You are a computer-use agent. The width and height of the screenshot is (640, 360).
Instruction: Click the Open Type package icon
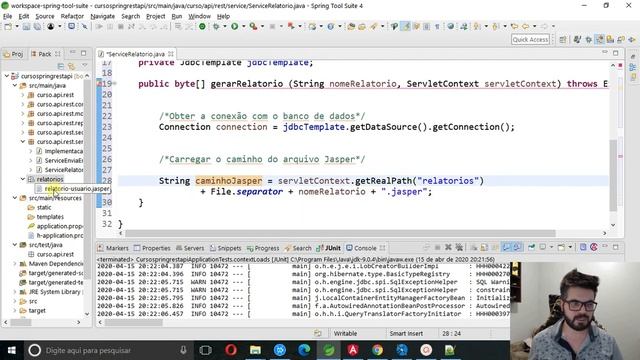tap(351, 27)
